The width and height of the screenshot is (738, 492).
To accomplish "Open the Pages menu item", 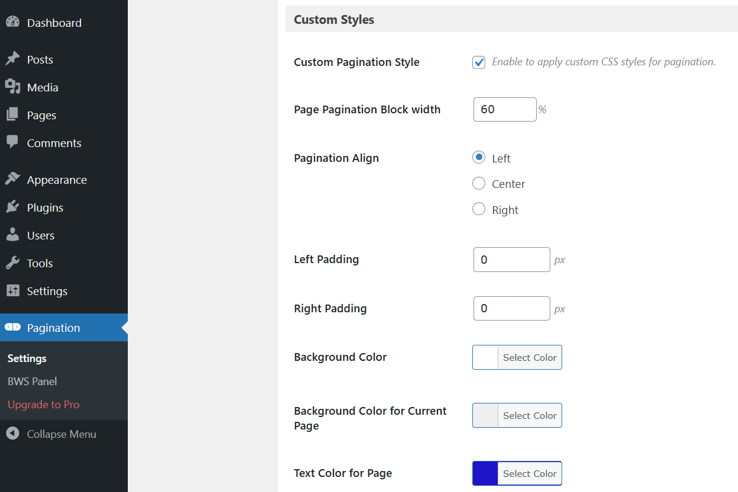I will 64,115.
